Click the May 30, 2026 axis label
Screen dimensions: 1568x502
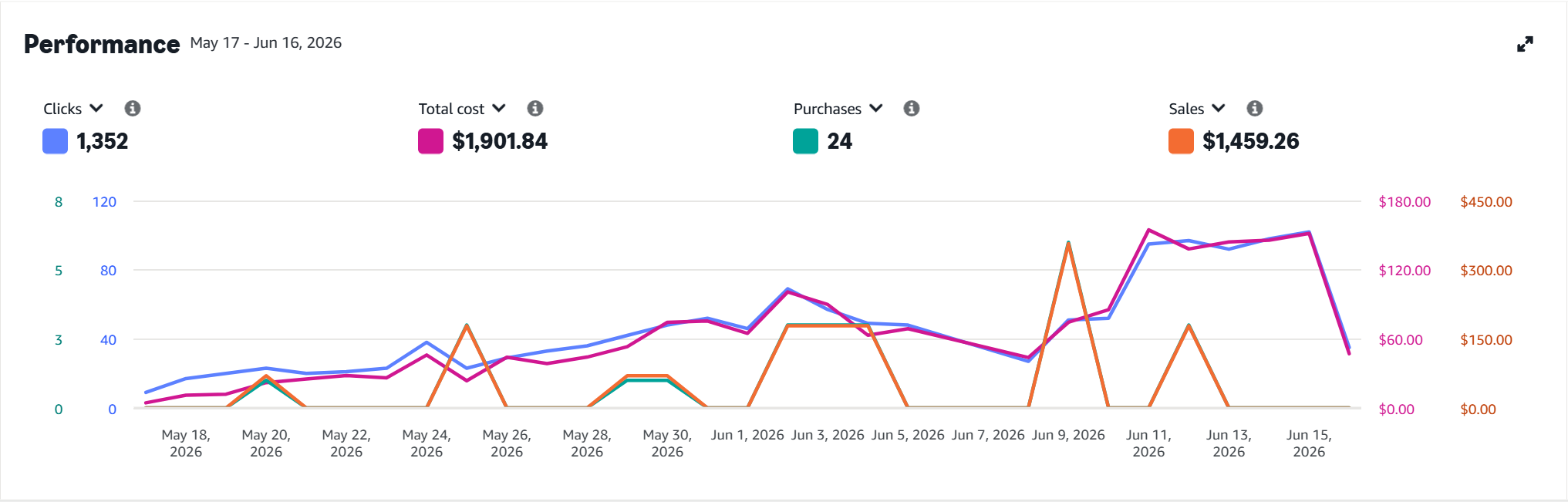click(x=667, y=443)
